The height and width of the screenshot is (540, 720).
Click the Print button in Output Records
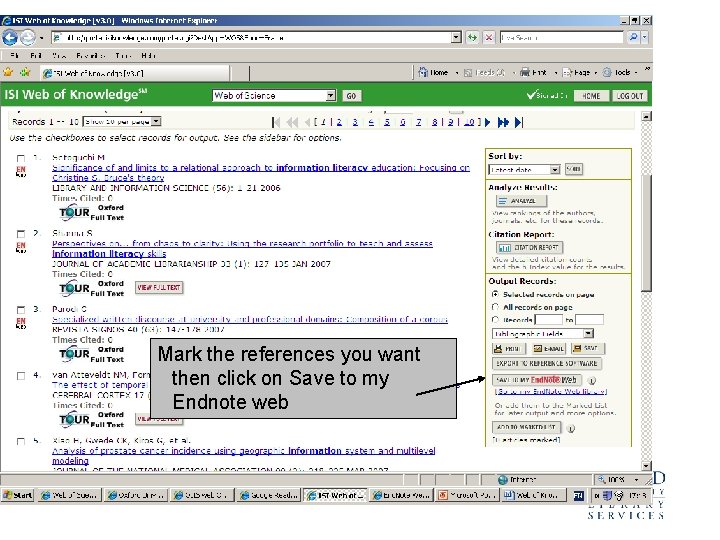pyautogui.click(x=507, y=349)
